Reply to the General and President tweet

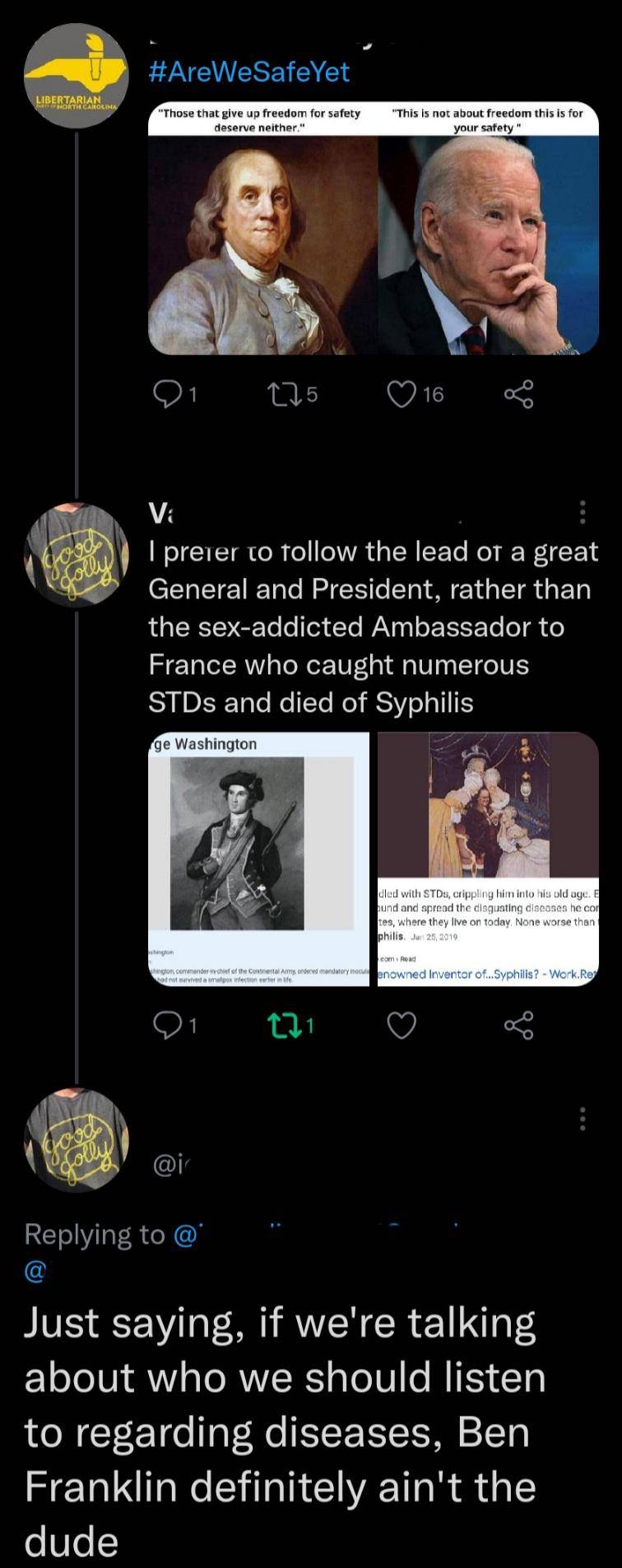click(168, 1024)
